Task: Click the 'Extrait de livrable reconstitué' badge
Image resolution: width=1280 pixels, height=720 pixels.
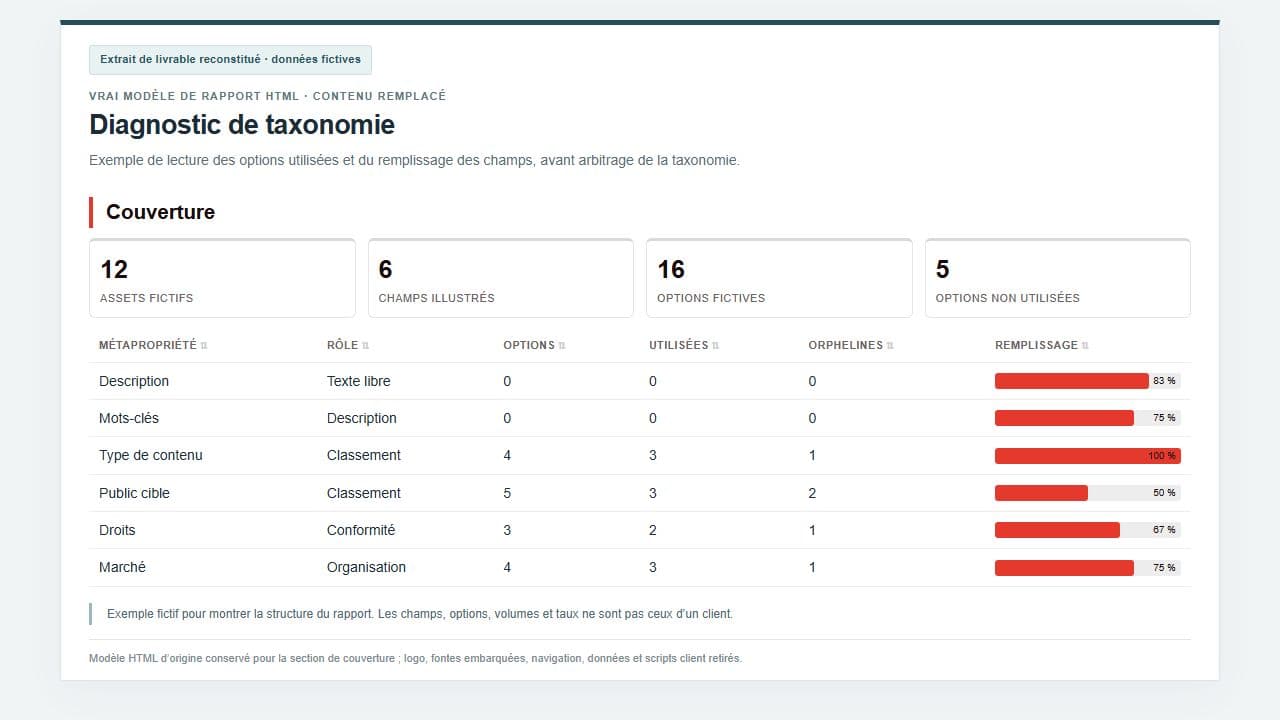Action: point(230,60)
